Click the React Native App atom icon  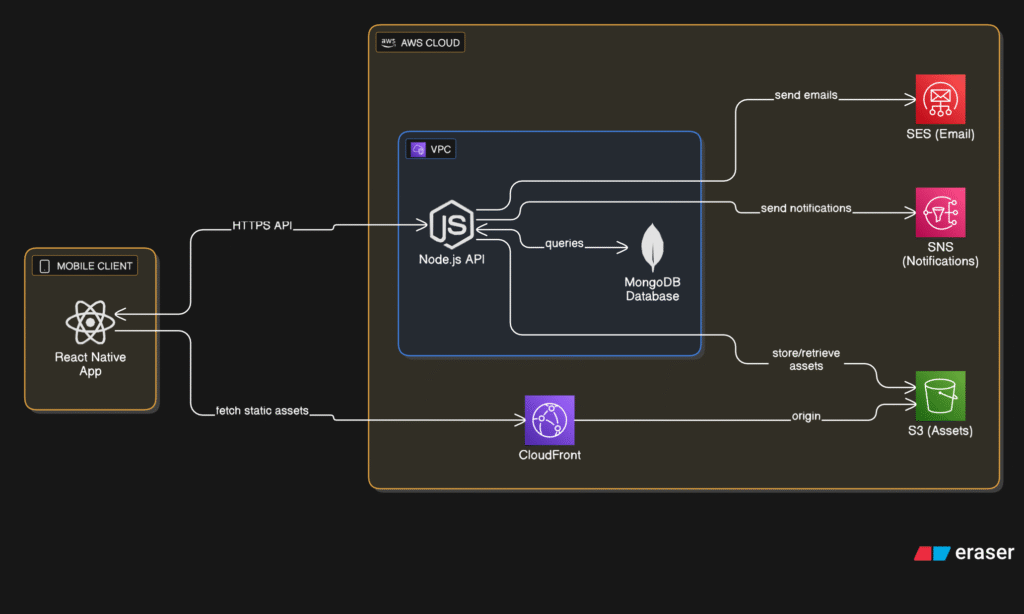pos(90,322)
